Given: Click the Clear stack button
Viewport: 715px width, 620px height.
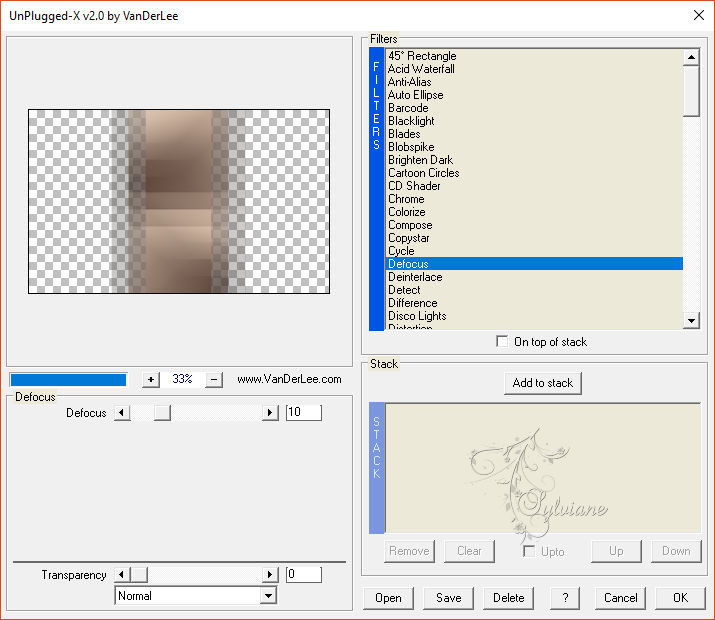Looking at the screenshot, I should pos(469,551).
